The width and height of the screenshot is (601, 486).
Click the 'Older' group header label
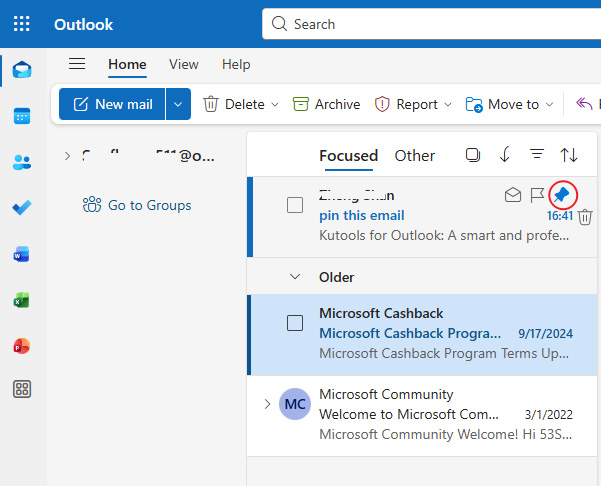[337, 277]
